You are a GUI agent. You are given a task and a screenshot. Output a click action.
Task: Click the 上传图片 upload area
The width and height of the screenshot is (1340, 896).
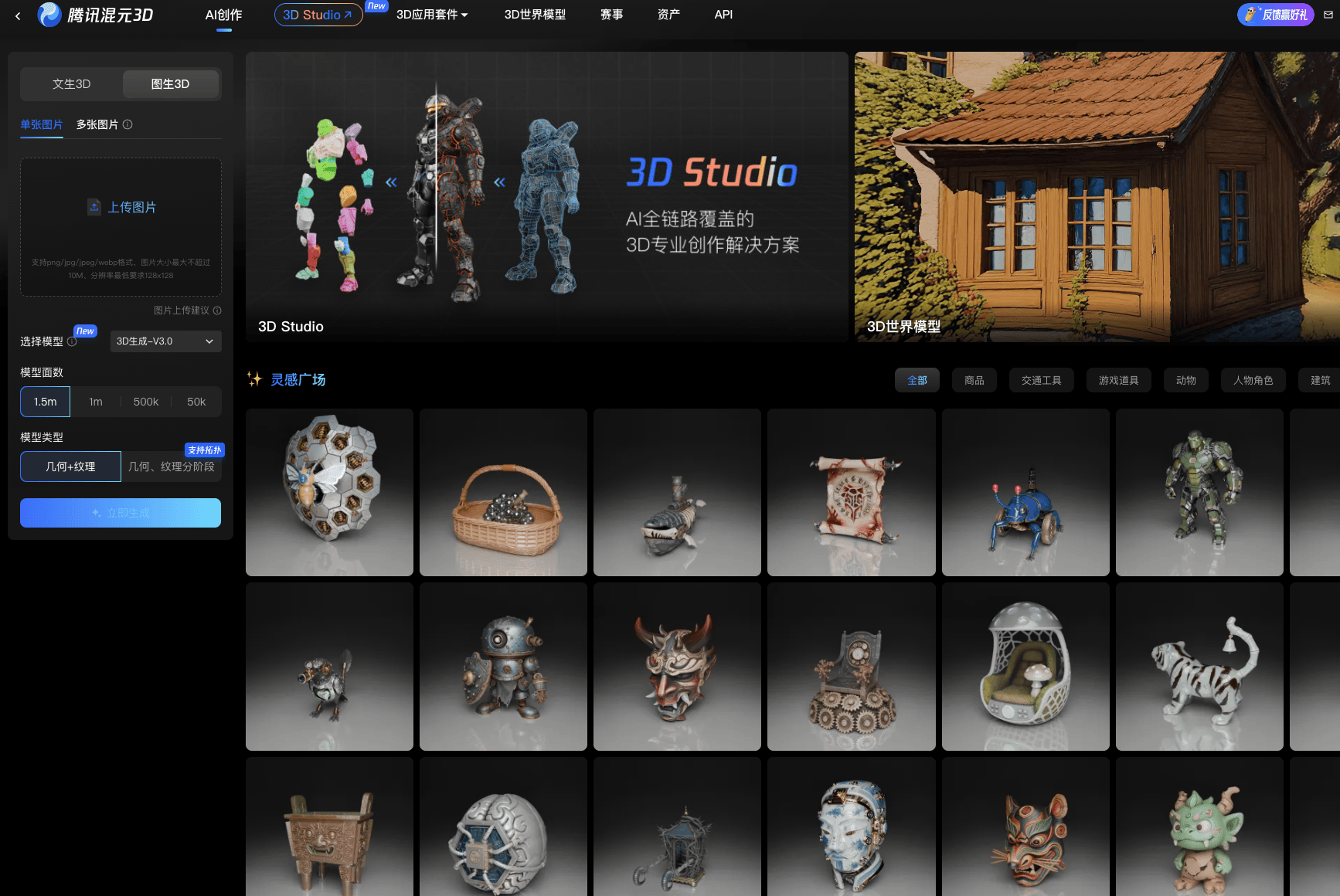pyautogui.click(x=121, y=227)
